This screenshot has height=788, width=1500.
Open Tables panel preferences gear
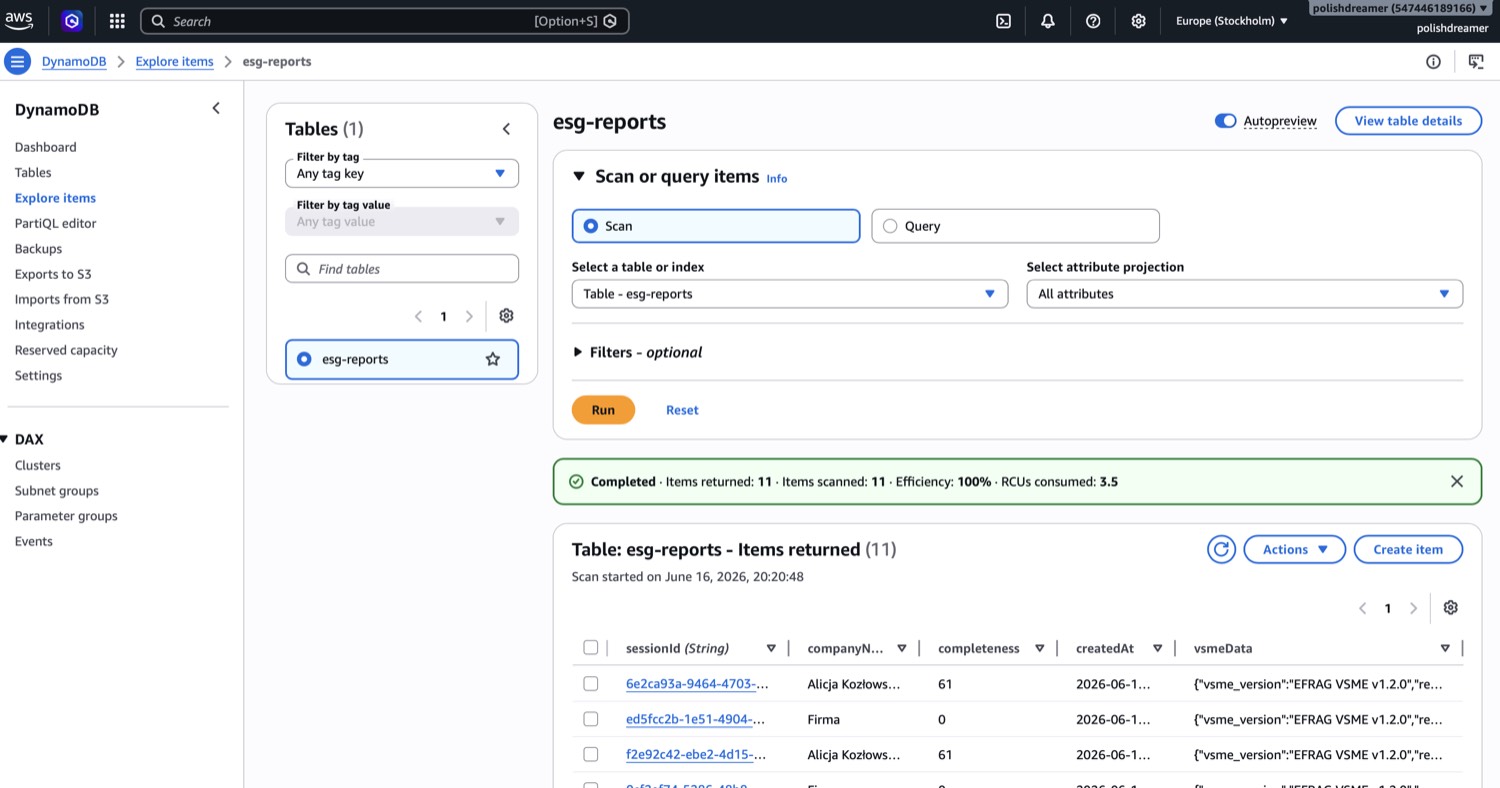[x=506, y=315]
